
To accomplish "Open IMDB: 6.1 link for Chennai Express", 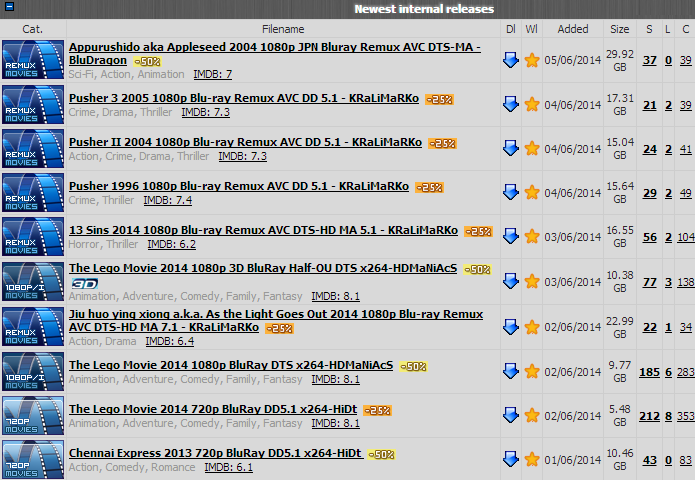I will [229, 468].
